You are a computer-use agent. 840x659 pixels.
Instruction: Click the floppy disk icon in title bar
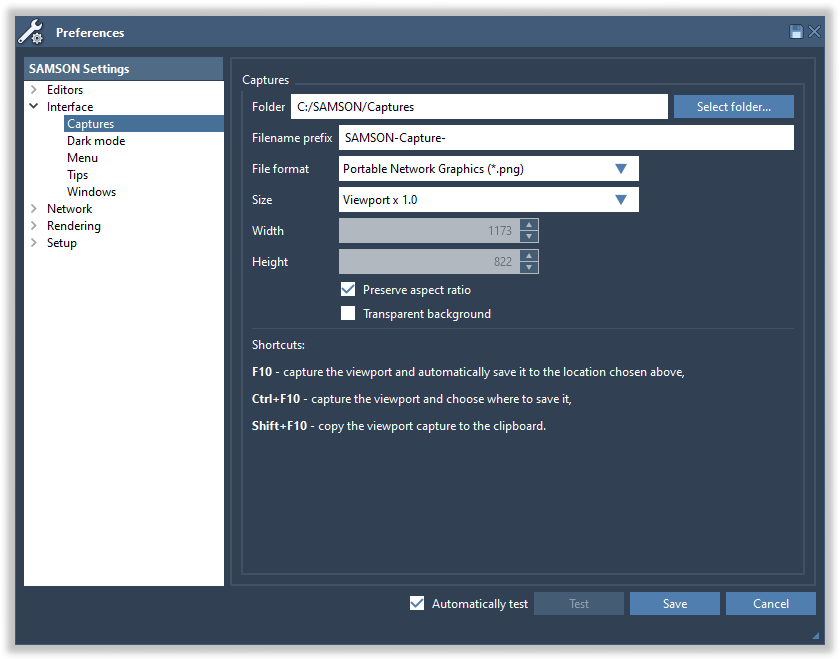(x=796, y=32)
